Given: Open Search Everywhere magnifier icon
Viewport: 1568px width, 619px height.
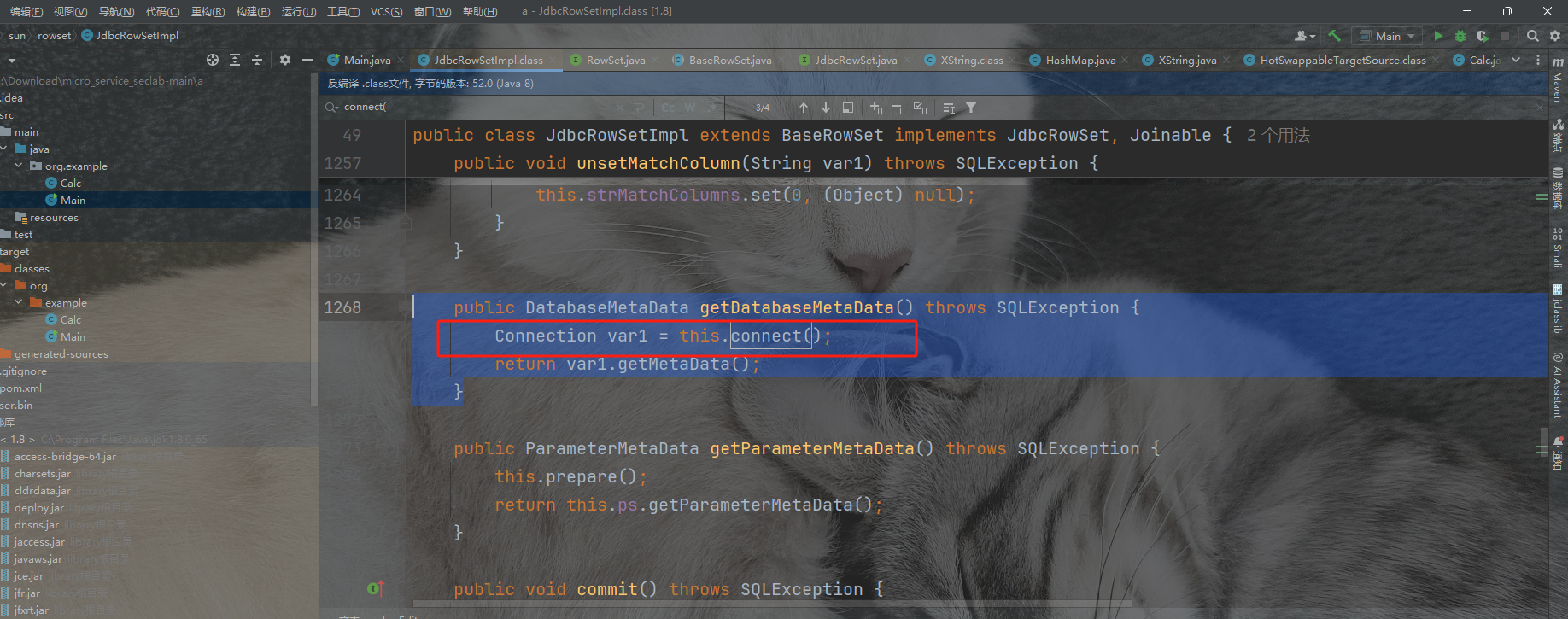Looking at the screenshot, I should click(1533, 36).
